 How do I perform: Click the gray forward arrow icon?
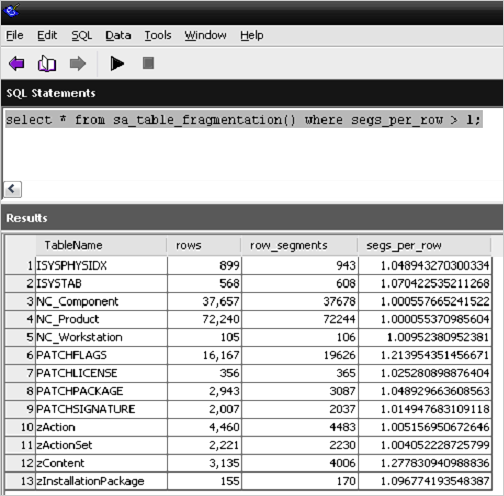point(78,63)
